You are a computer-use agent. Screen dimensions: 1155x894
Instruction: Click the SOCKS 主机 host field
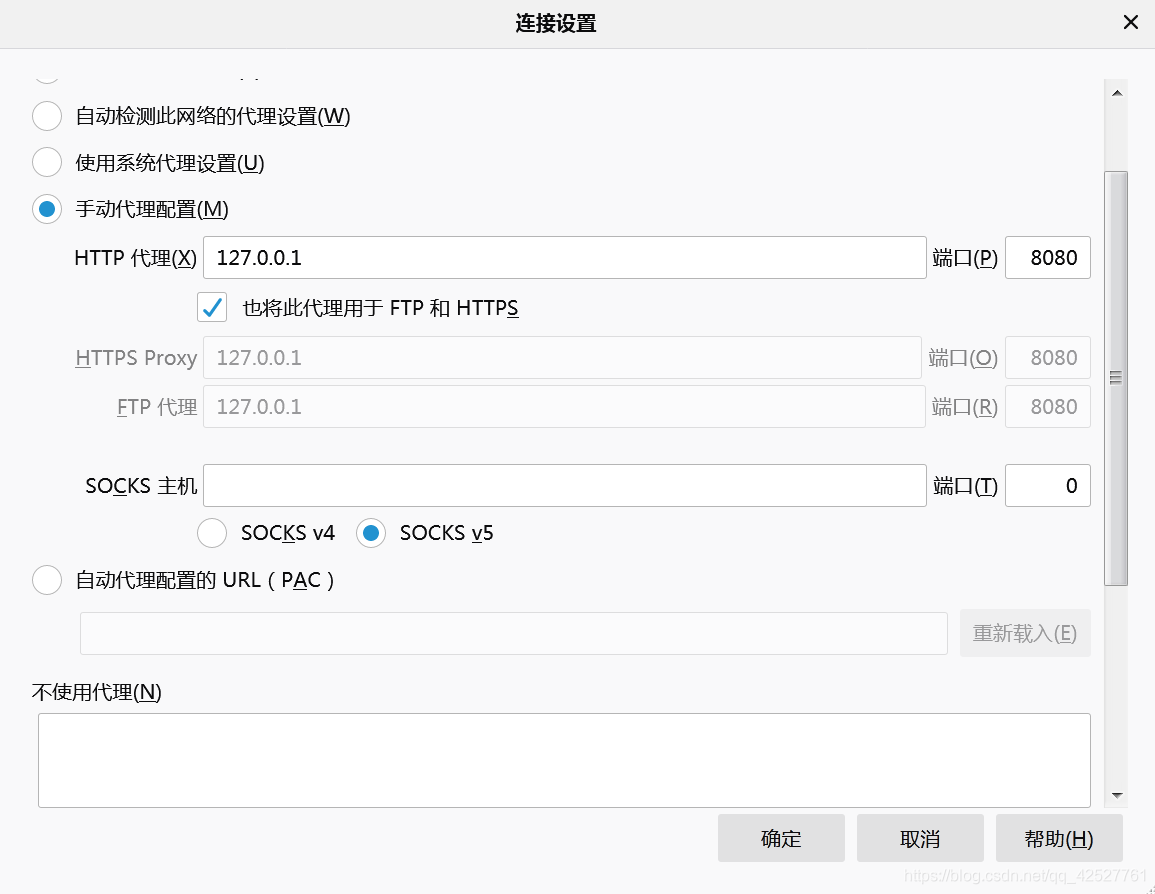pyautogui.click(x=564, y=485)
